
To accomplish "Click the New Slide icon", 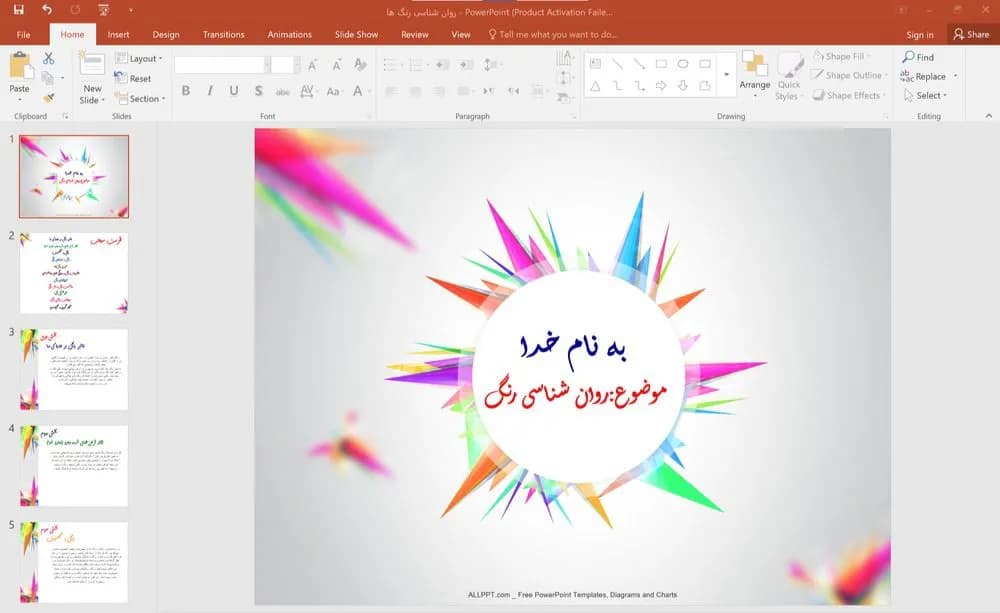I will click(x=92, y=66).
